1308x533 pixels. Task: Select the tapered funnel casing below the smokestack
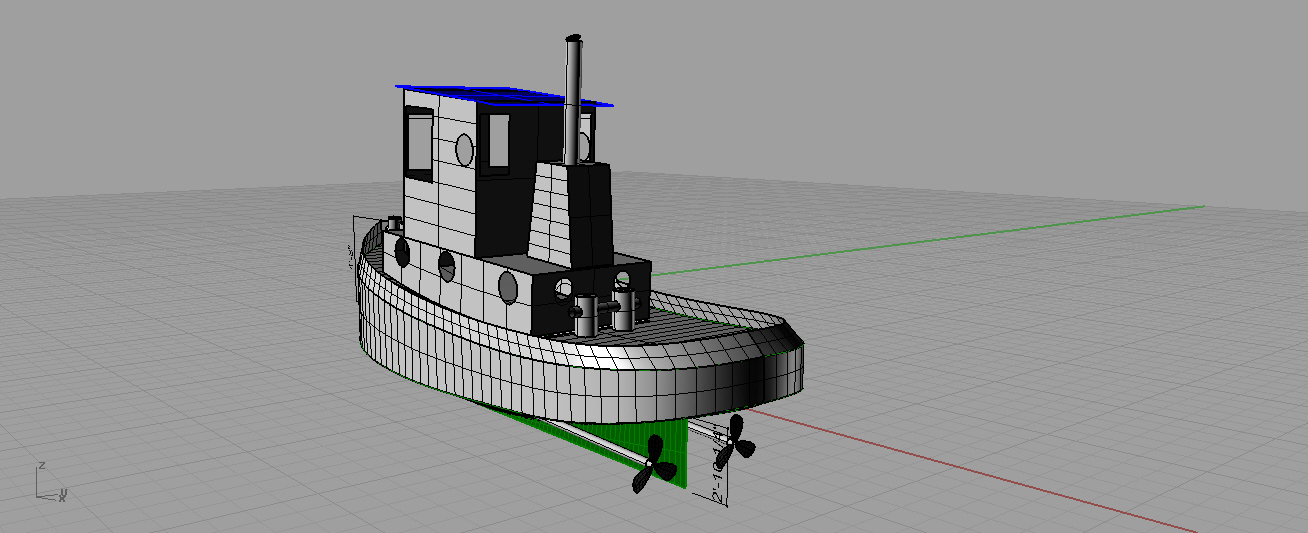(569, 214)
